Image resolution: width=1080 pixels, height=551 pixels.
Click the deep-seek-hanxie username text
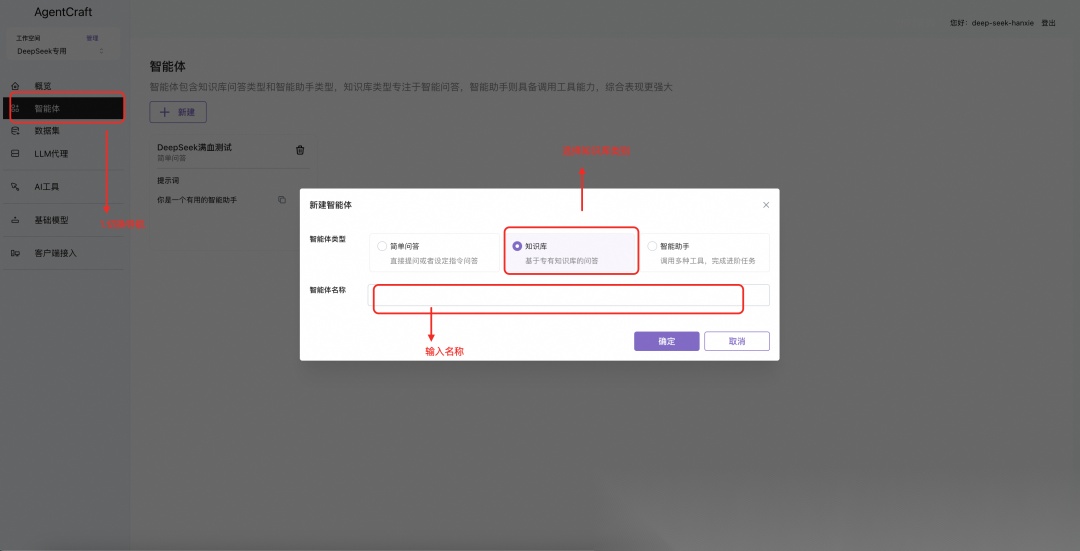coord(1002,23)
